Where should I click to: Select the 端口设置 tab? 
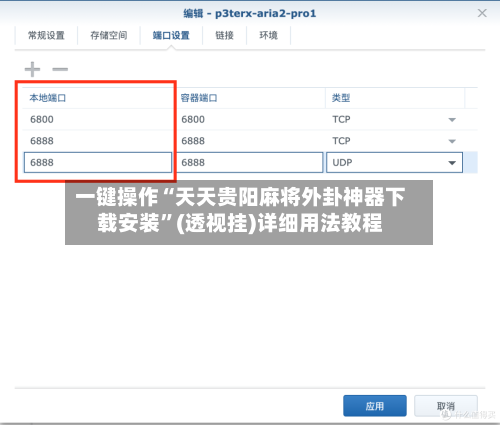[x=171, y=35]
